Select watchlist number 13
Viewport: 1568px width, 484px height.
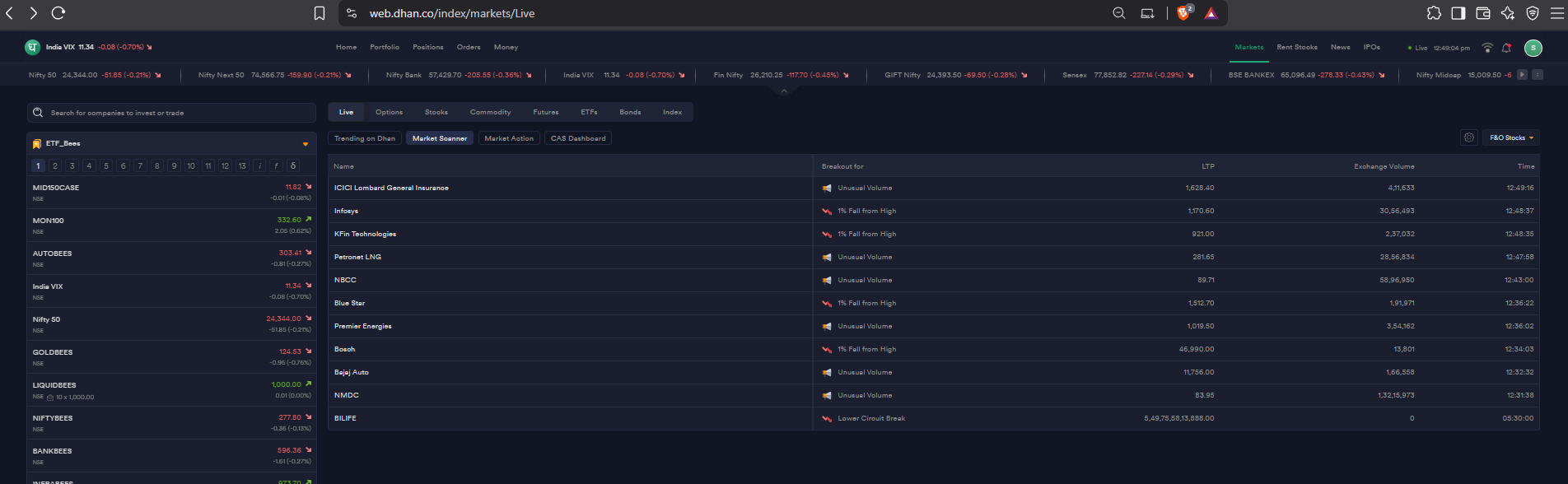pos(242,165)
